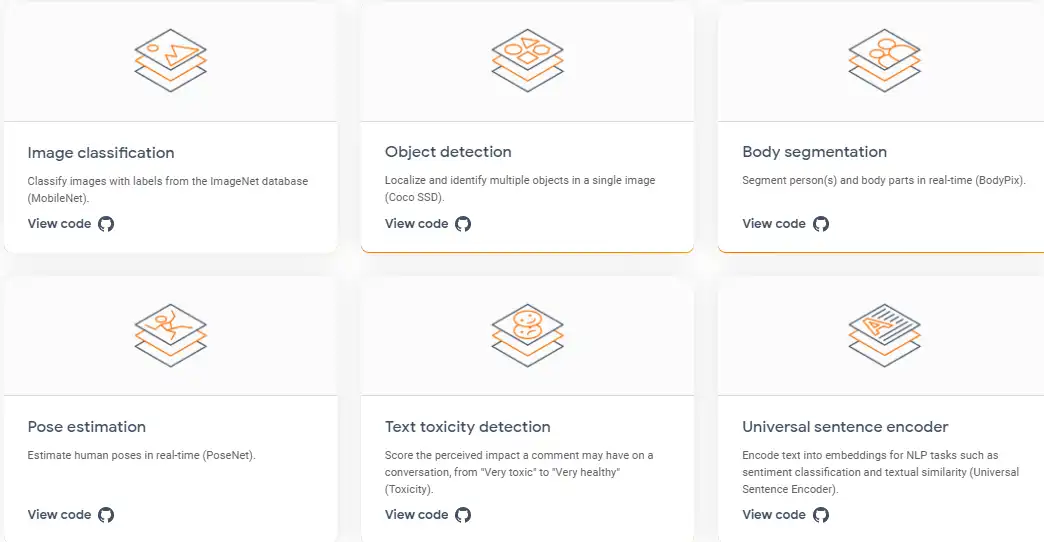
Task: Click the Pose estimation running figure icon
Action: [x=171, y=335]
